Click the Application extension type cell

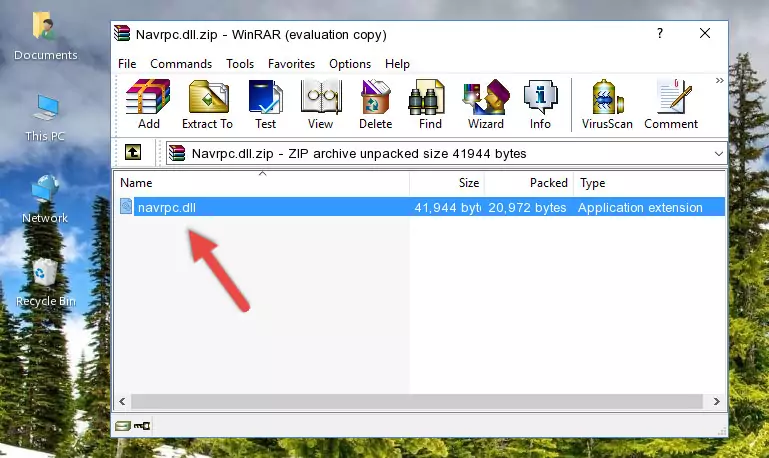tap(640, 207)
